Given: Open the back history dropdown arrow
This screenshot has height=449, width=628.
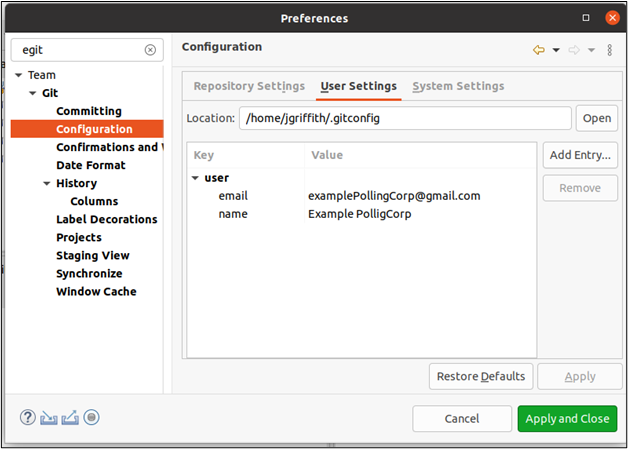Looking at the screenshot, I should tap(556, 50).
